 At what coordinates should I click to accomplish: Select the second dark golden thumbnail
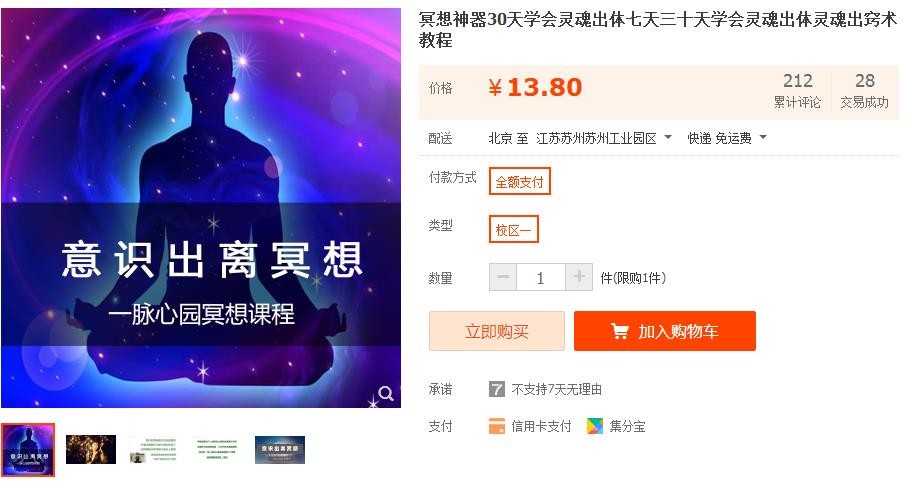tap(91, 450)
